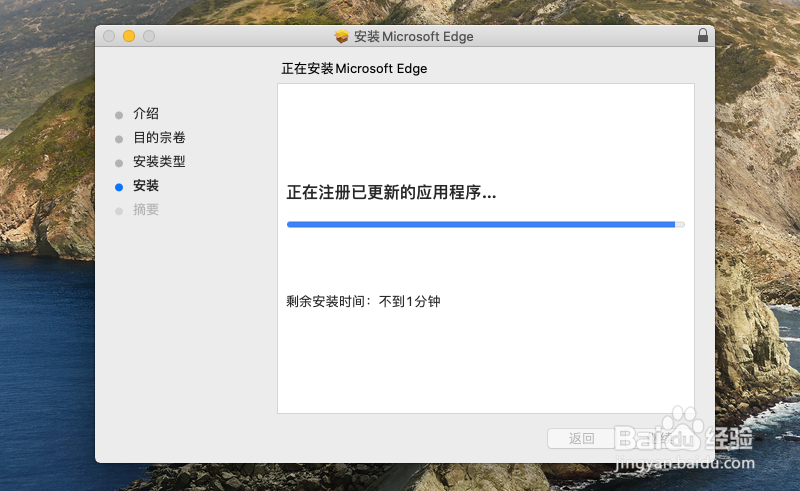Click the gray bullet beside 介绍

119,115
